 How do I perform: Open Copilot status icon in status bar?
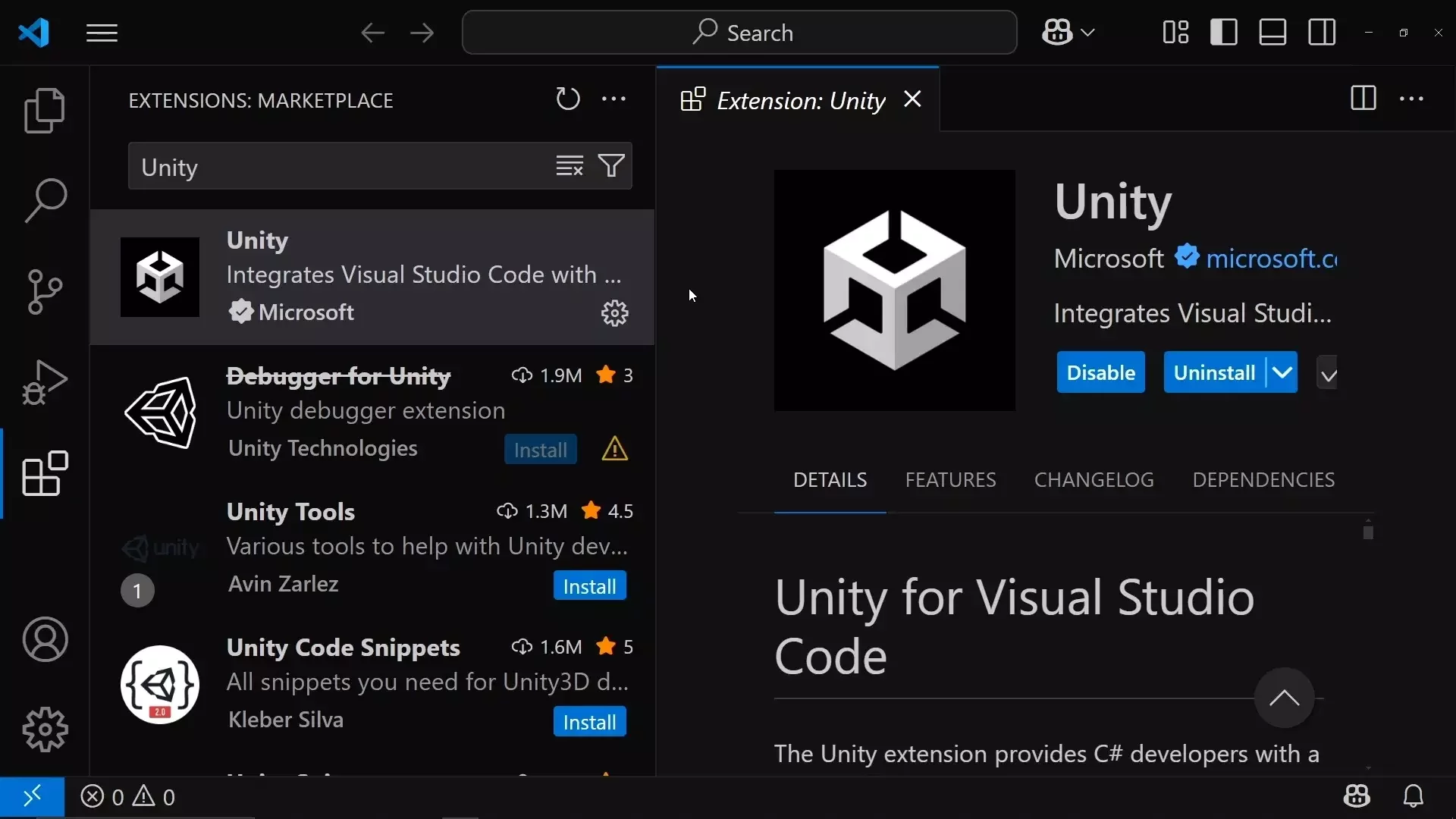point(1356,796)
